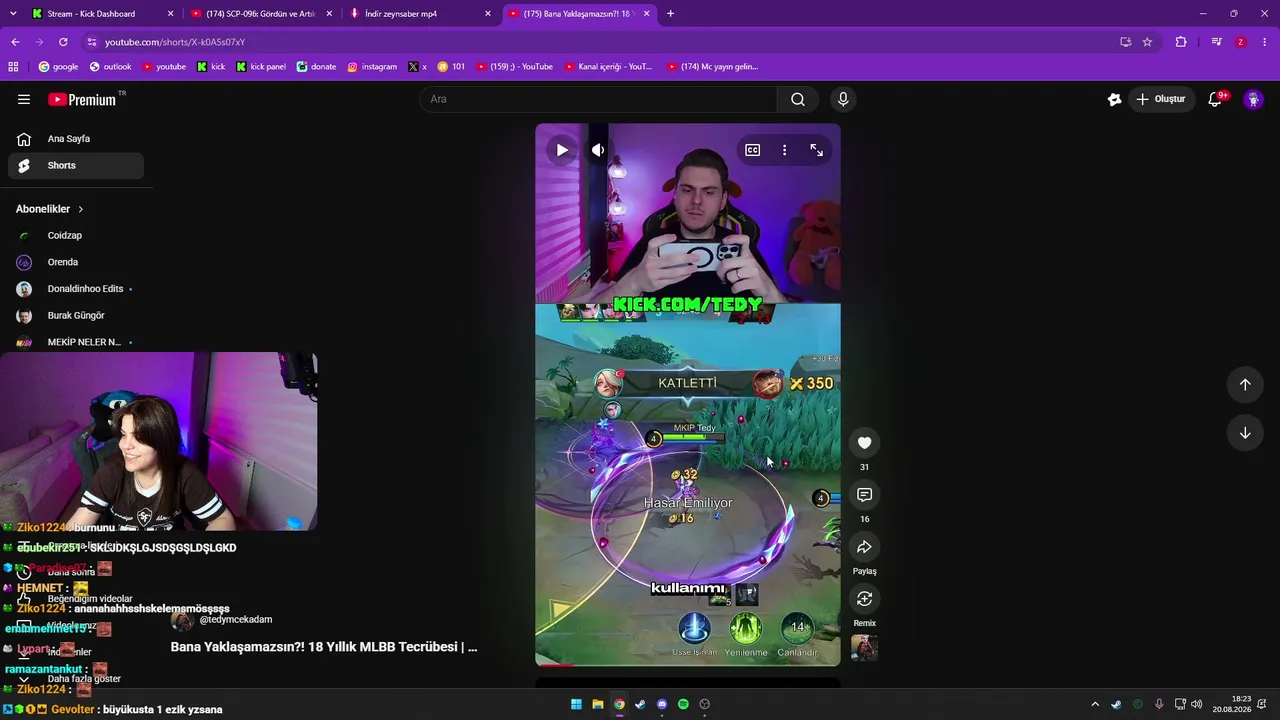Open the YouTube notifications bell
This screenshot has height=720, width=1280.
click(1215, 99)
